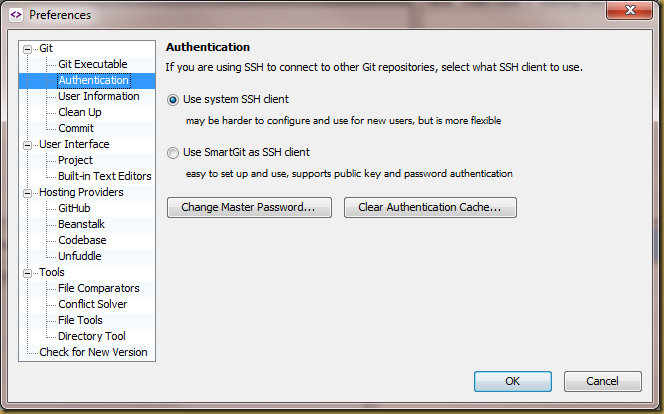The height and width of the screenshot is (414, 664).
Task: Confirm preferences with OK button
Action: [x=512, y=381]
